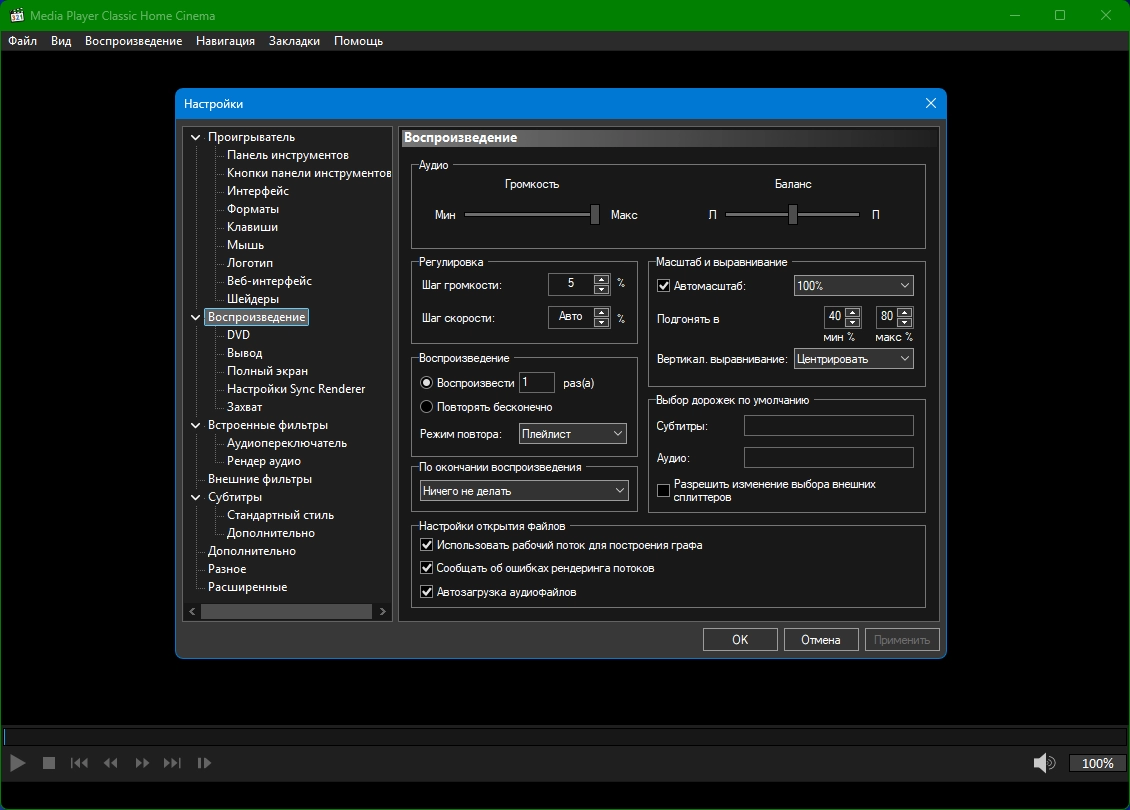Image resolution: width=1130 pixels, height=810 pixels.
Task: Click the fast-forward (increase speed) icon
Action: coord(142,763)
